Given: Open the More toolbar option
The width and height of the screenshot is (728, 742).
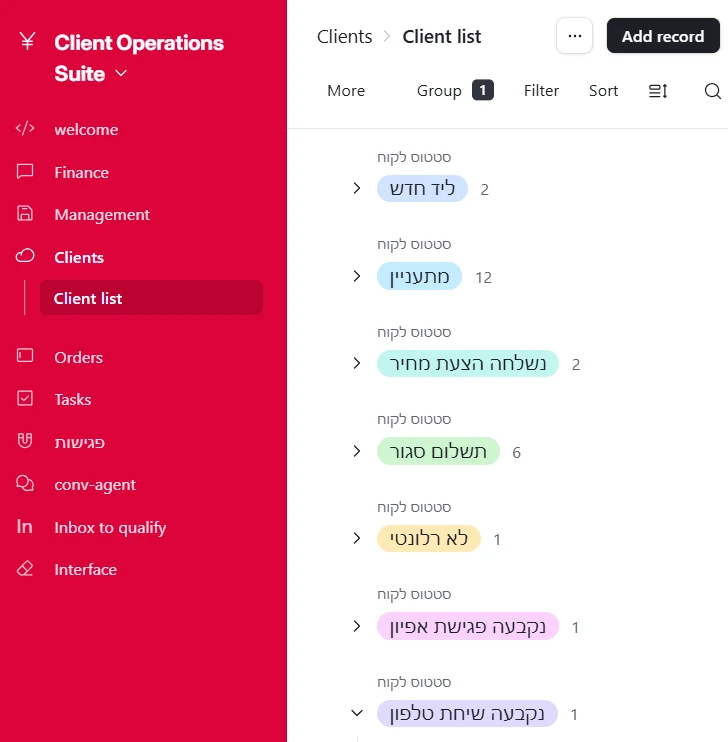Looking at the screenshot, I should pyautogui.click(x=346, y=90).
